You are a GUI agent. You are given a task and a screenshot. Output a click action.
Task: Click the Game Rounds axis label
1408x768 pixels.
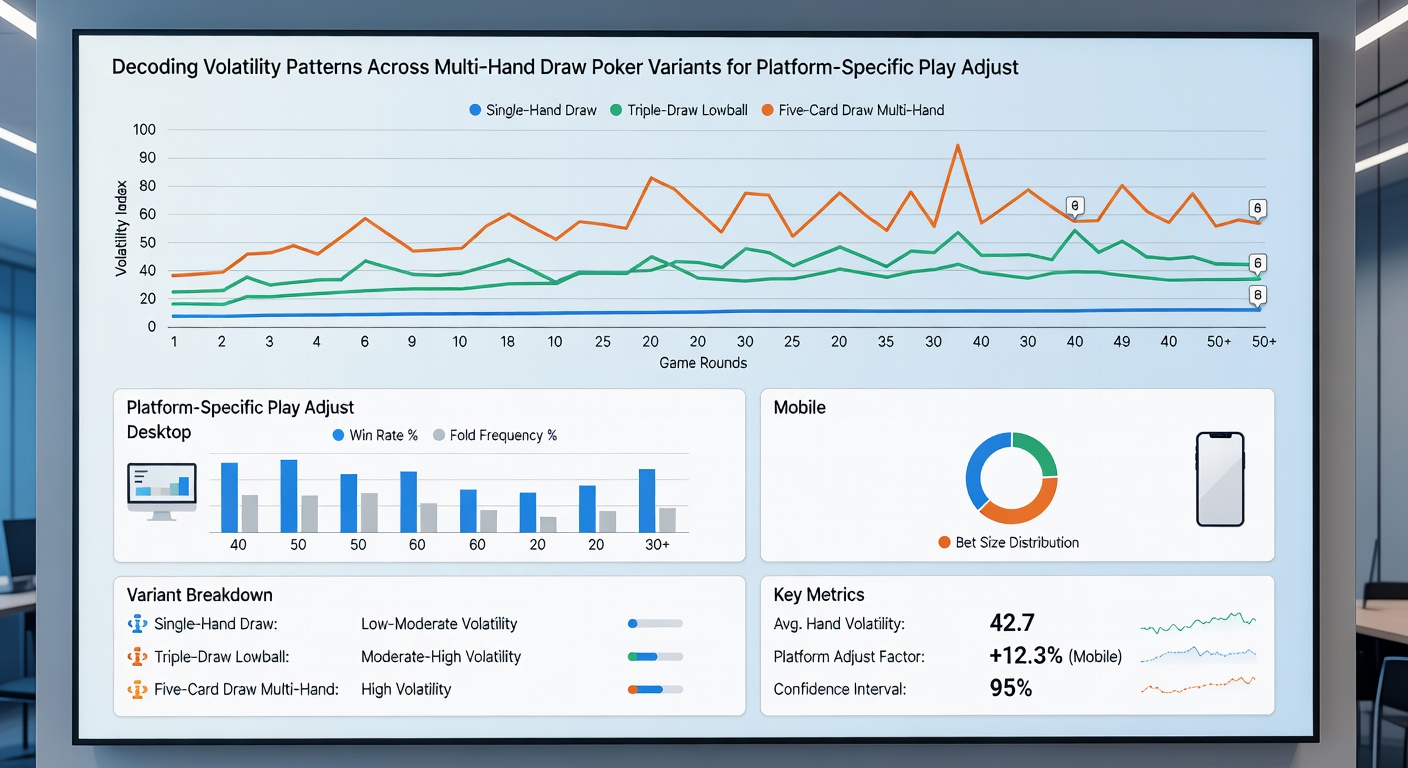tap(703, 362)
